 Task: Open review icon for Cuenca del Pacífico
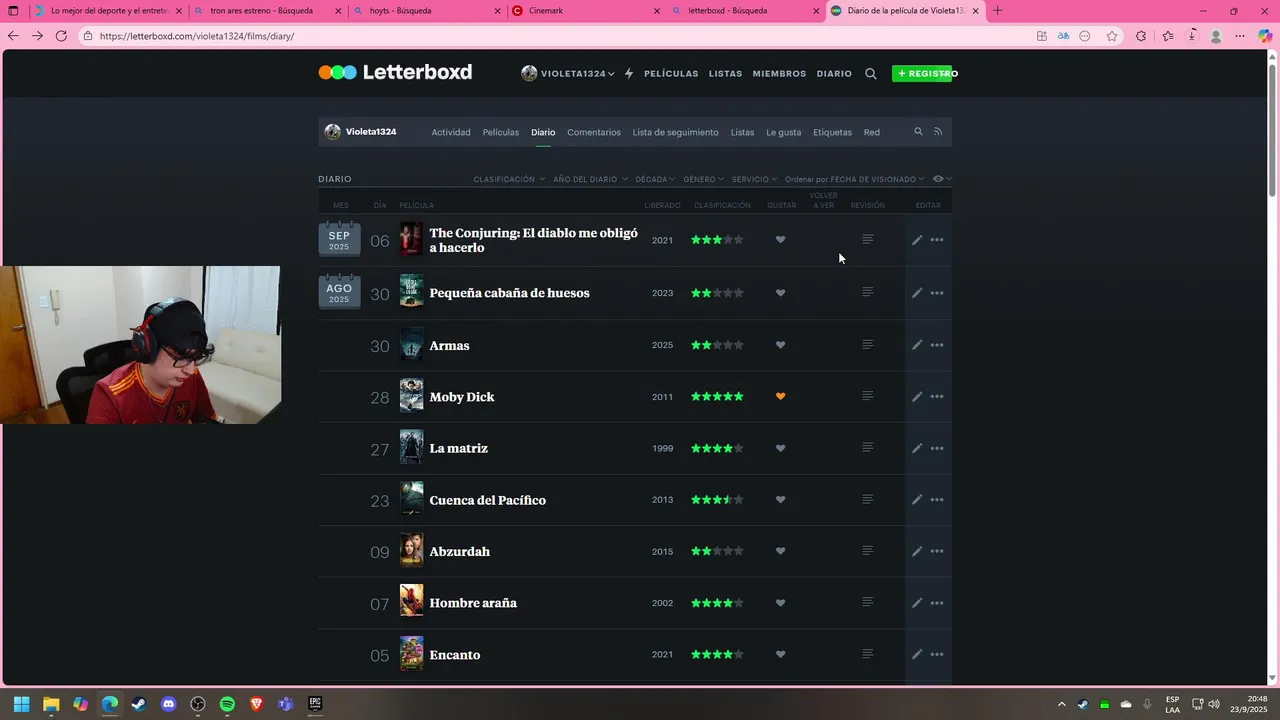click(868, 499)
